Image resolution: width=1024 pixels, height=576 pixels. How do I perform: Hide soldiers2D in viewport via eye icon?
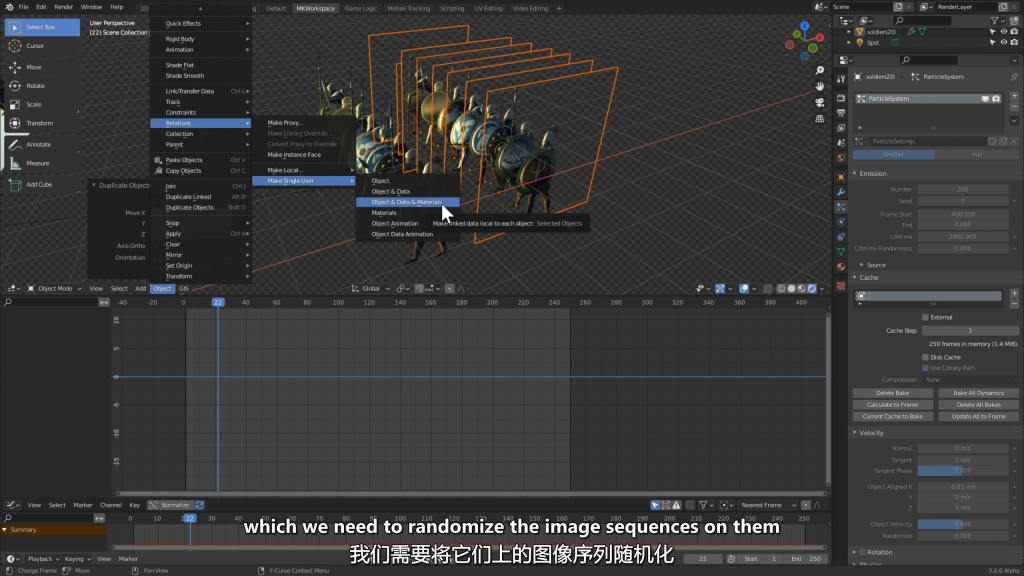coord(1003,31)
